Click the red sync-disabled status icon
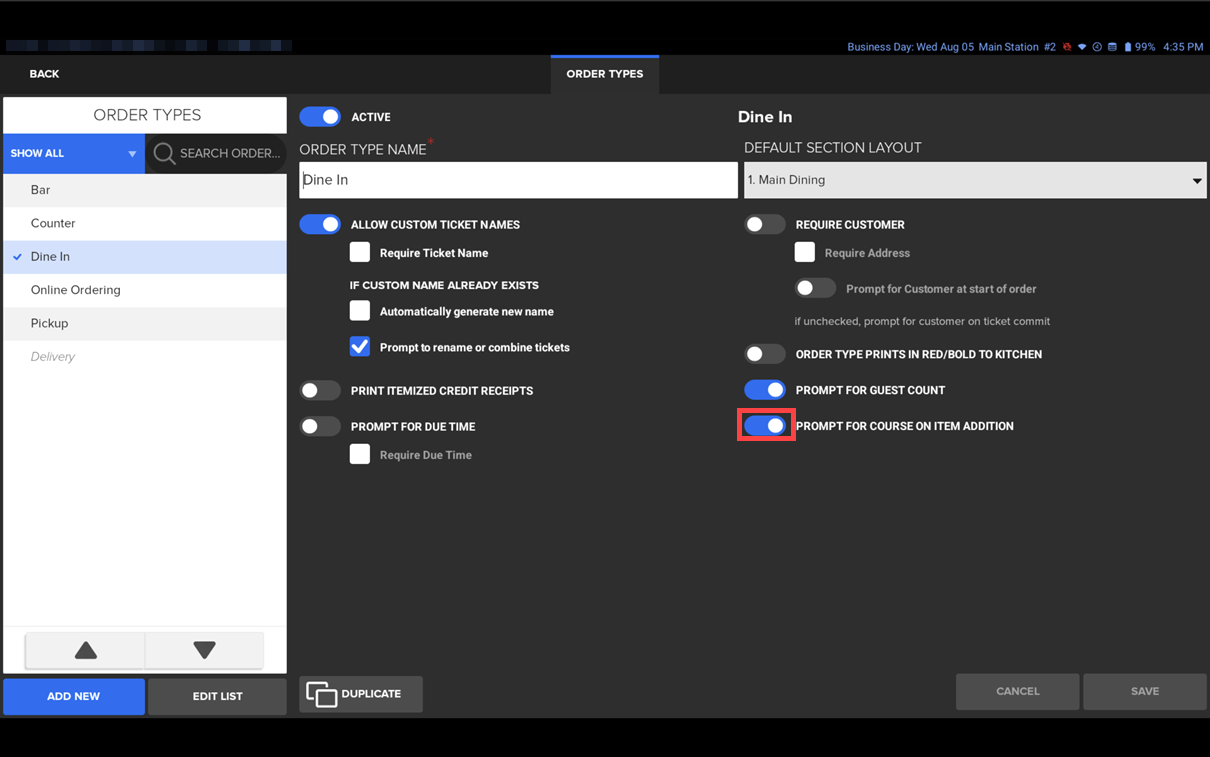 click(1067, 47)
